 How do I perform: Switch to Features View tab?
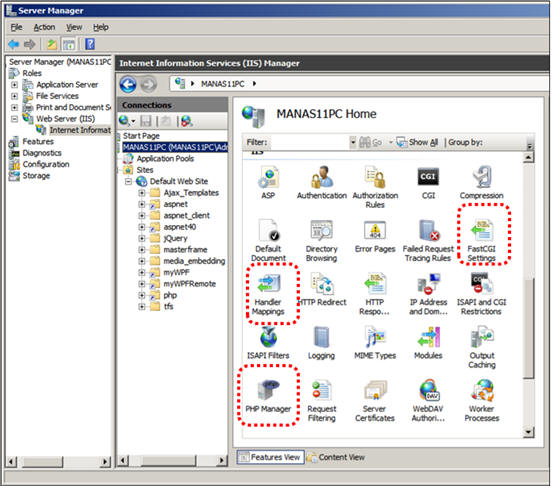click(x=270, y=457)
